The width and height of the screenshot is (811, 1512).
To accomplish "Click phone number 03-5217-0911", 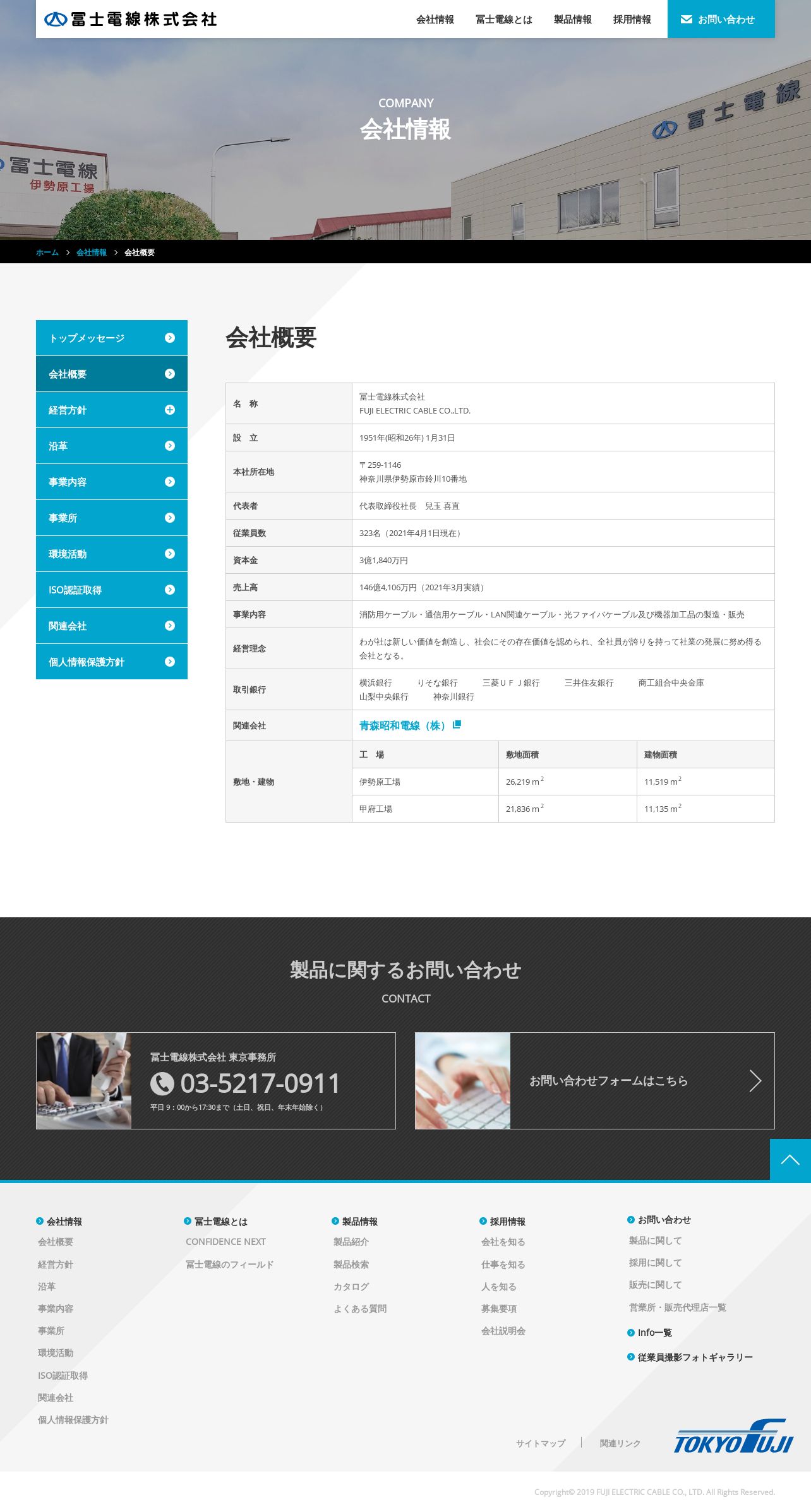I will click(x=260, y=1083).
